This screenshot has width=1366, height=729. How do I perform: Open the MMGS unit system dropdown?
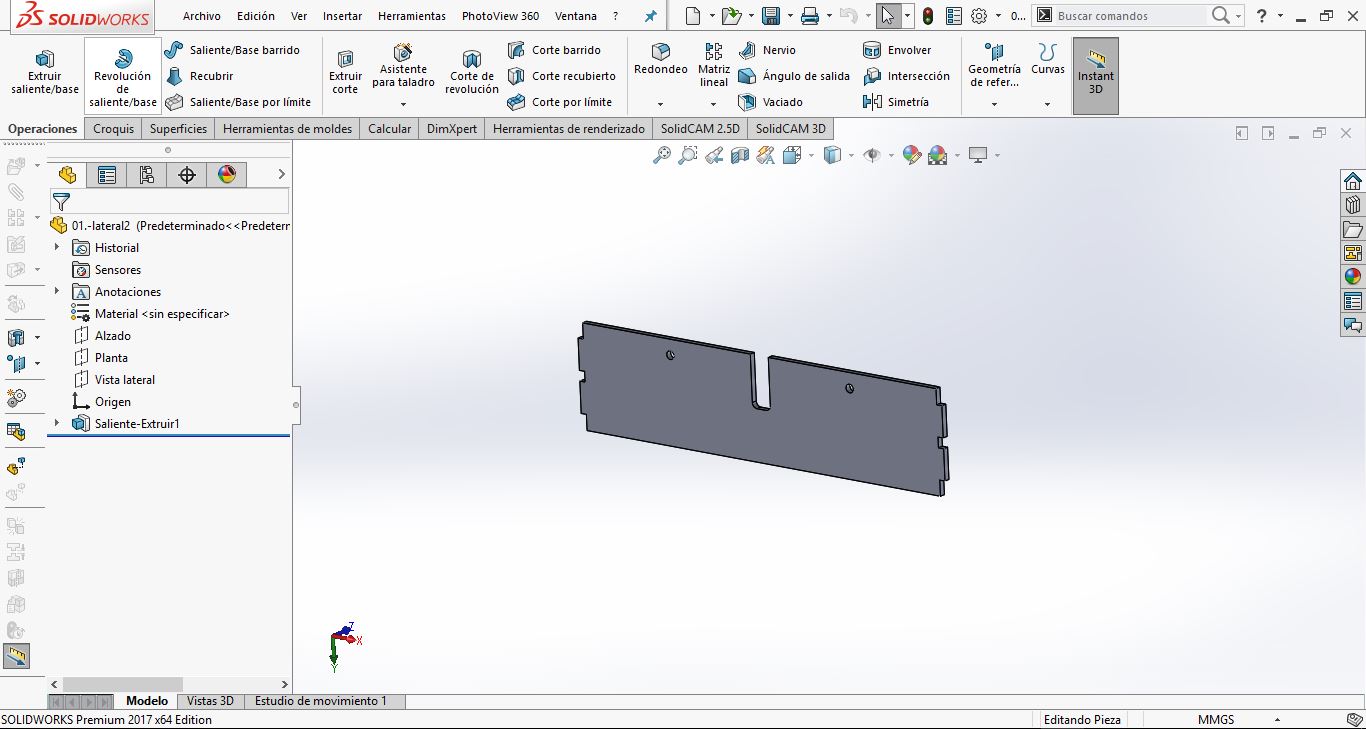tap(1277, 720)
